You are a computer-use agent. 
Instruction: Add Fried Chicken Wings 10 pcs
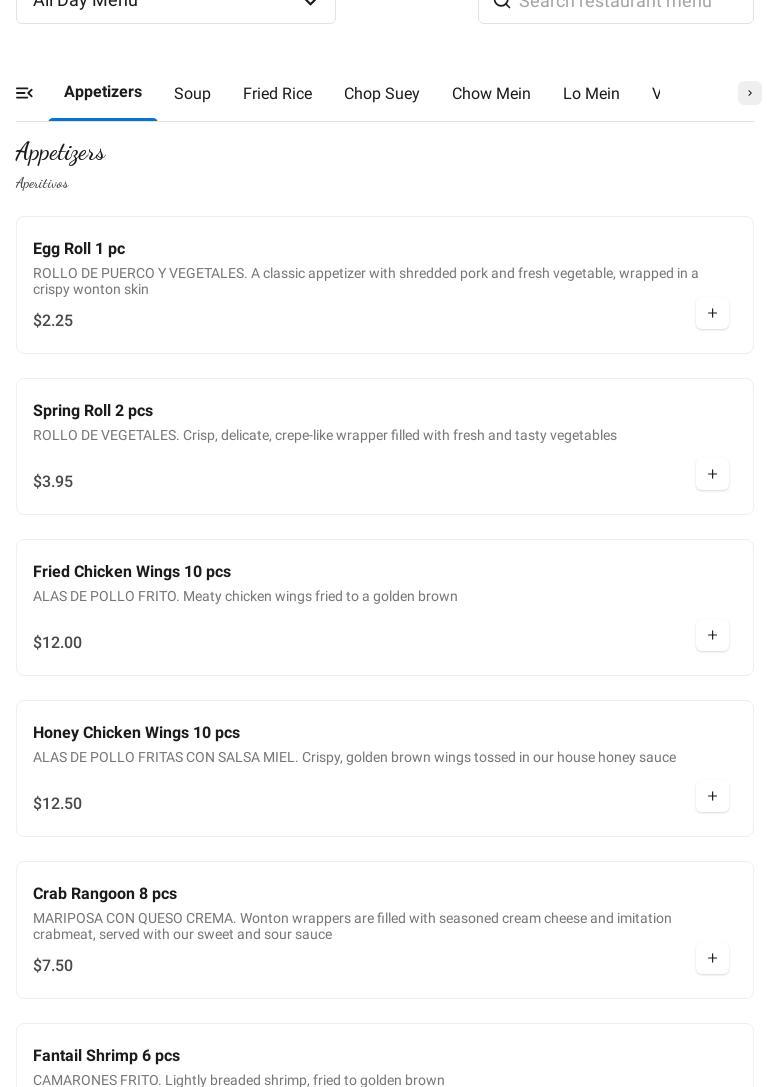click(712, 636)
